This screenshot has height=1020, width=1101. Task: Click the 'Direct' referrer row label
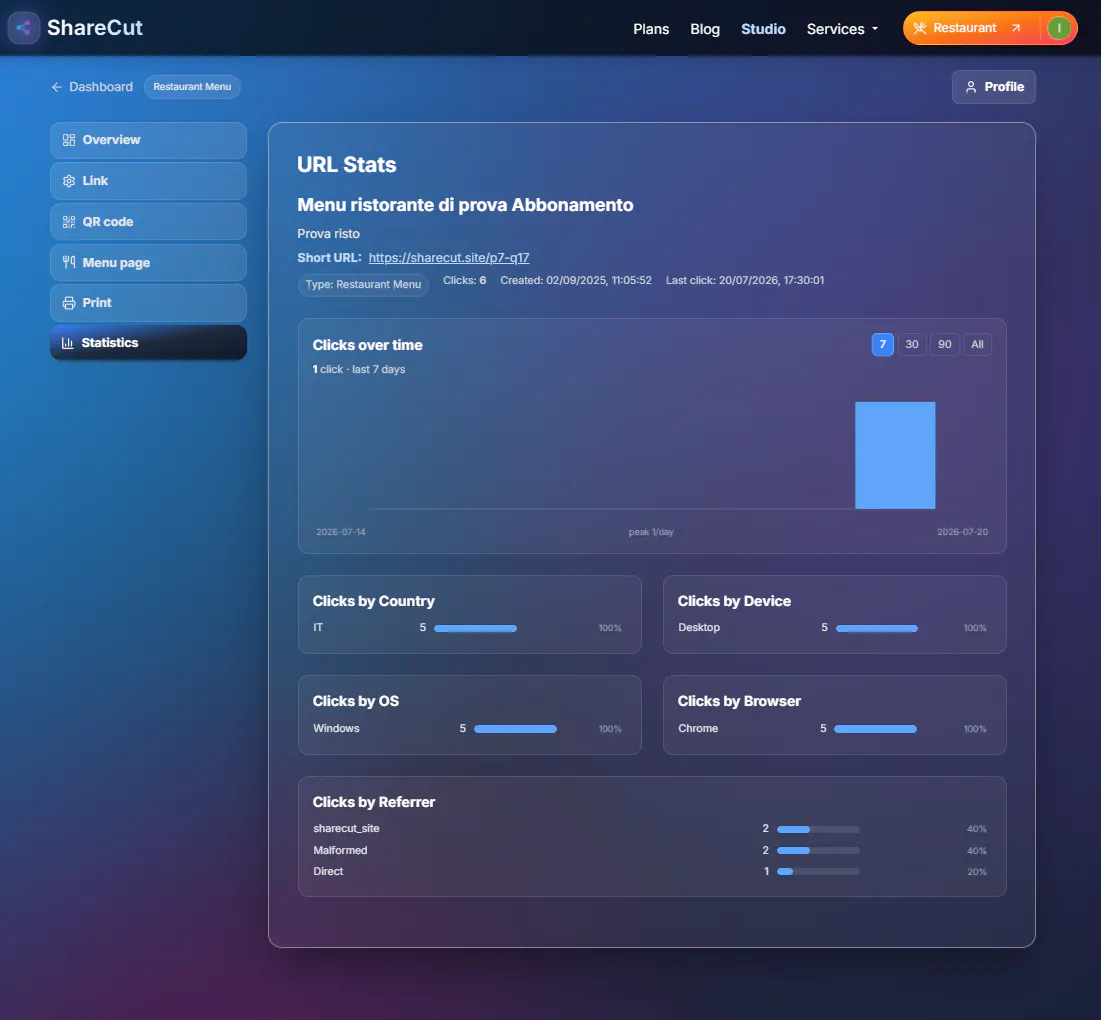(328, 871)
